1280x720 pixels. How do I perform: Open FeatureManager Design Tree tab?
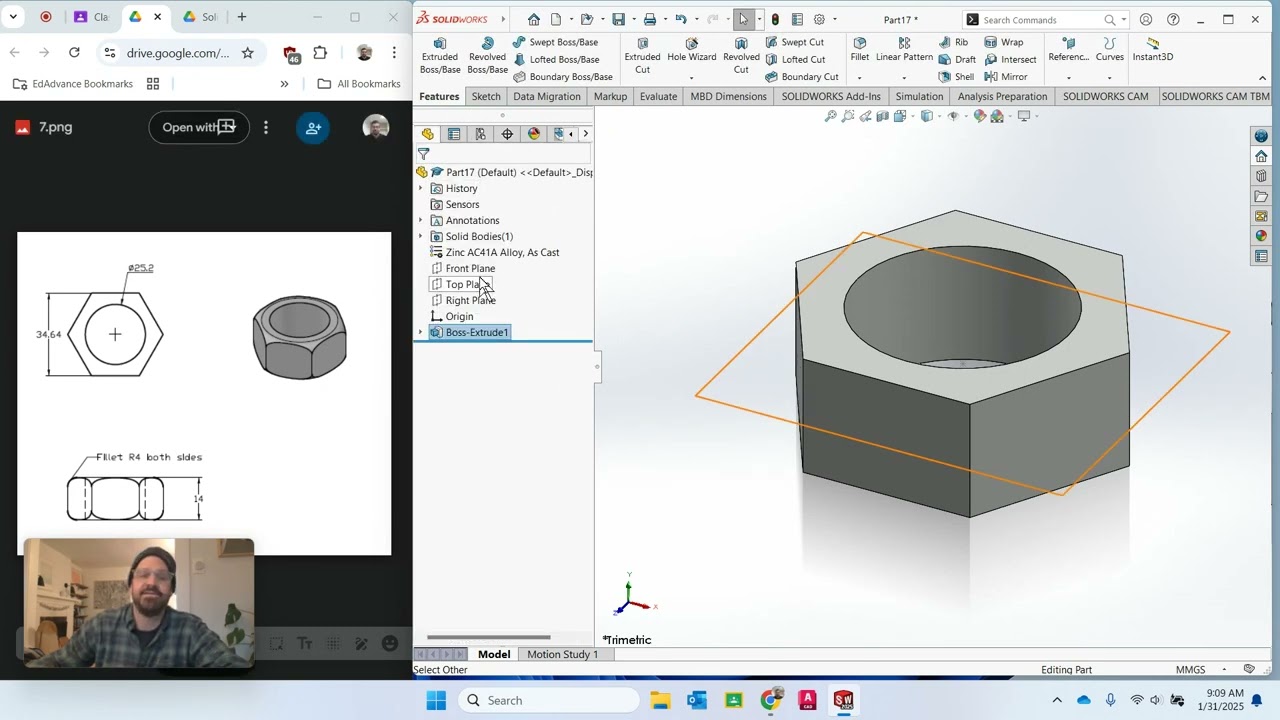(428, 134)
